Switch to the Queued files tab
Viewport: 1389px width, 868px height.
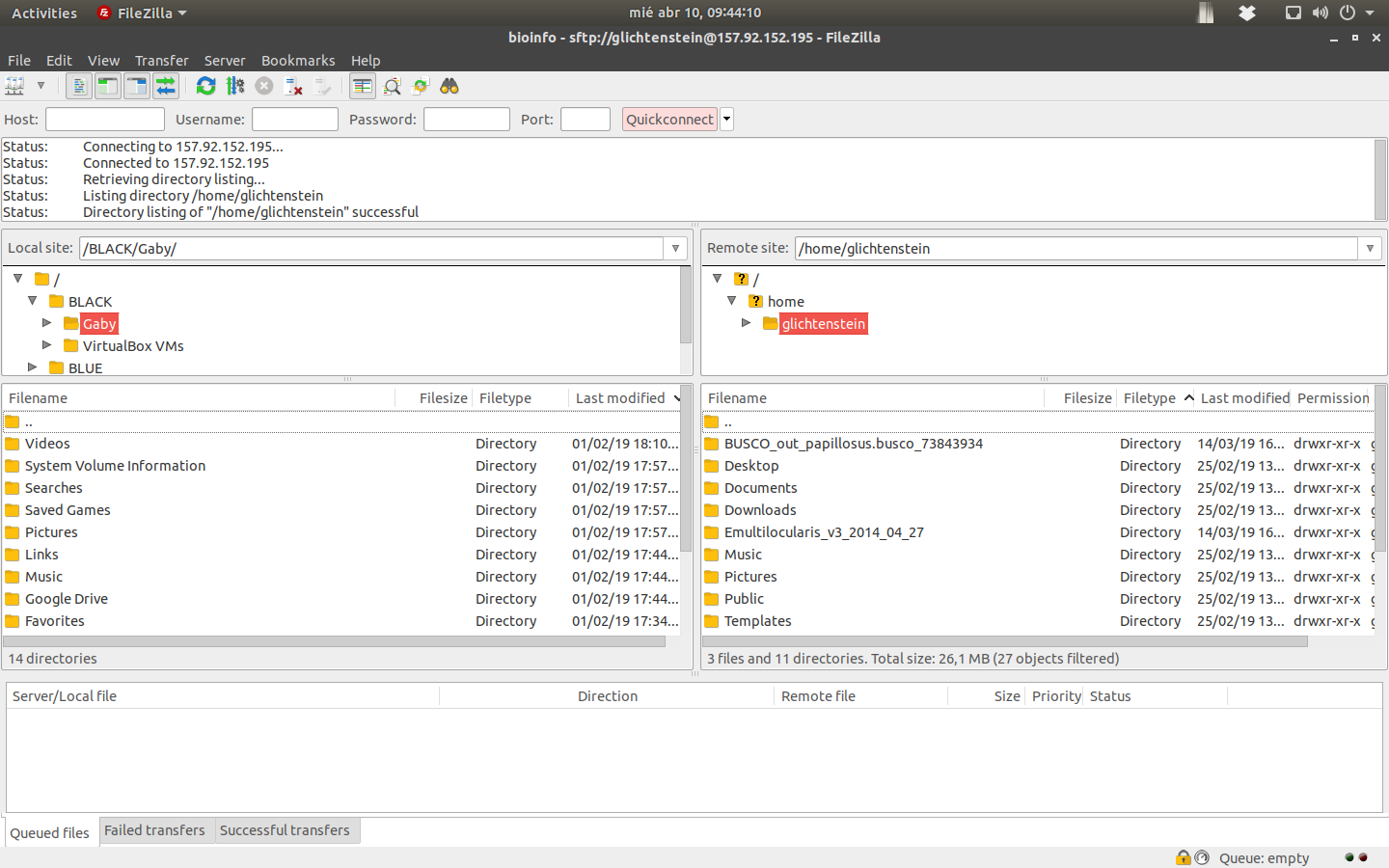pyautogui.click(x=50, y=832)
